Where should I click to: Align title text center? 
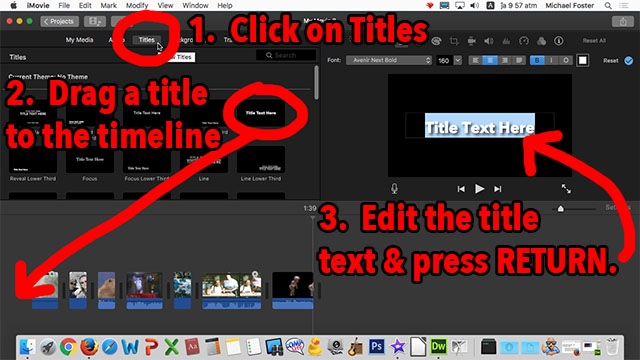(x=490, y=60)
